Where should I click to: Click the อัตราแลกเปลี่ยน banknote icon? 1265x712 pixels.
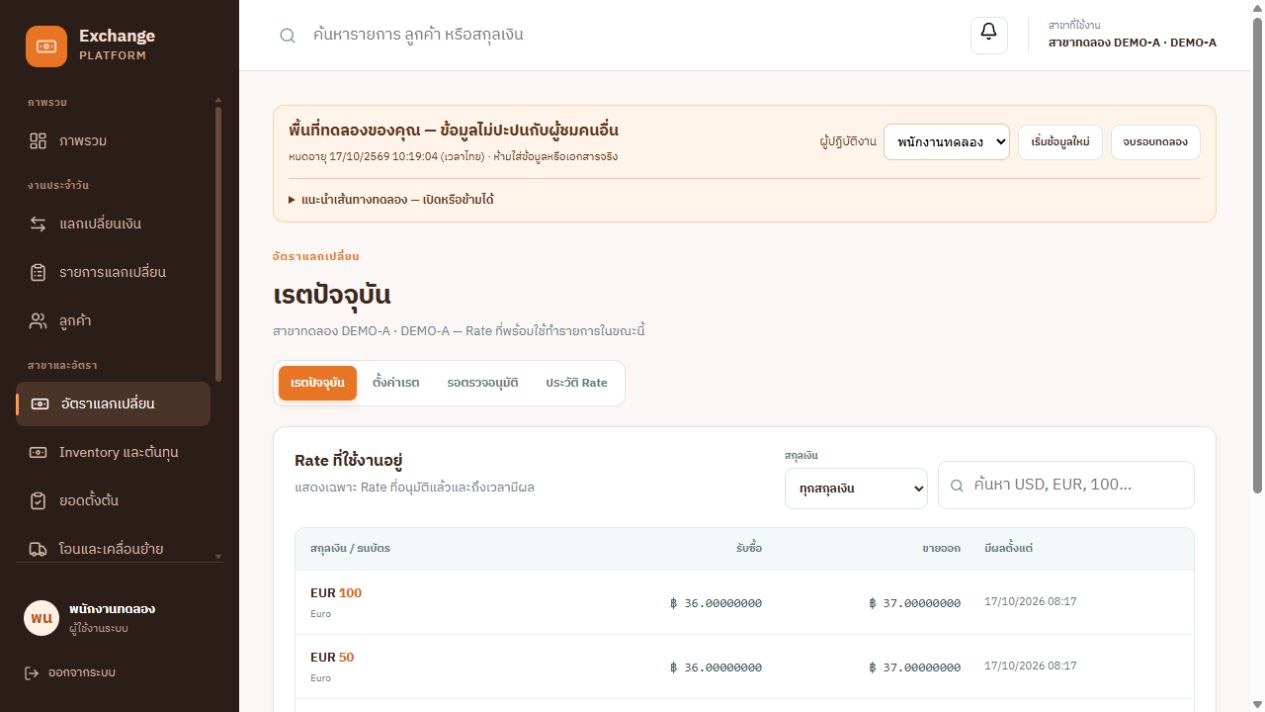(39, 404)
